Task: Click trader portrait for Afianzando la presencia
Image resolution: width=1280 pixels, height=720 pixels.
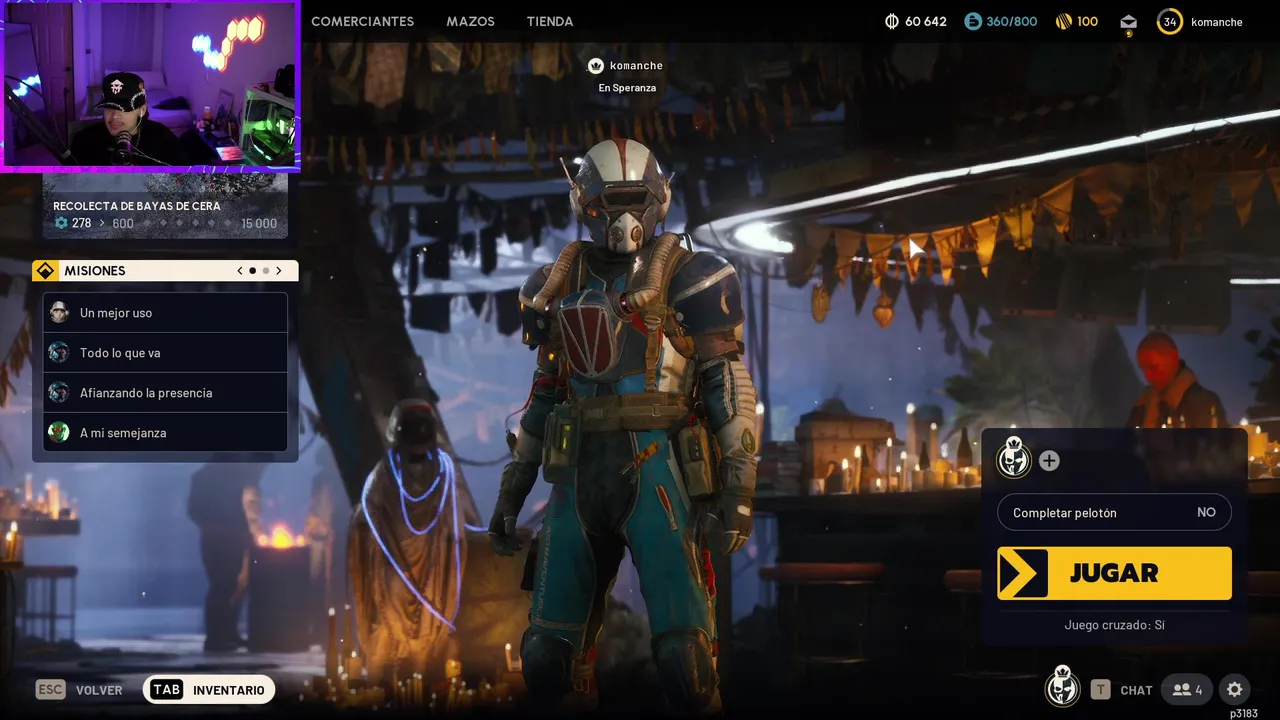Action: pyautogui.click(x=59, y=392)
